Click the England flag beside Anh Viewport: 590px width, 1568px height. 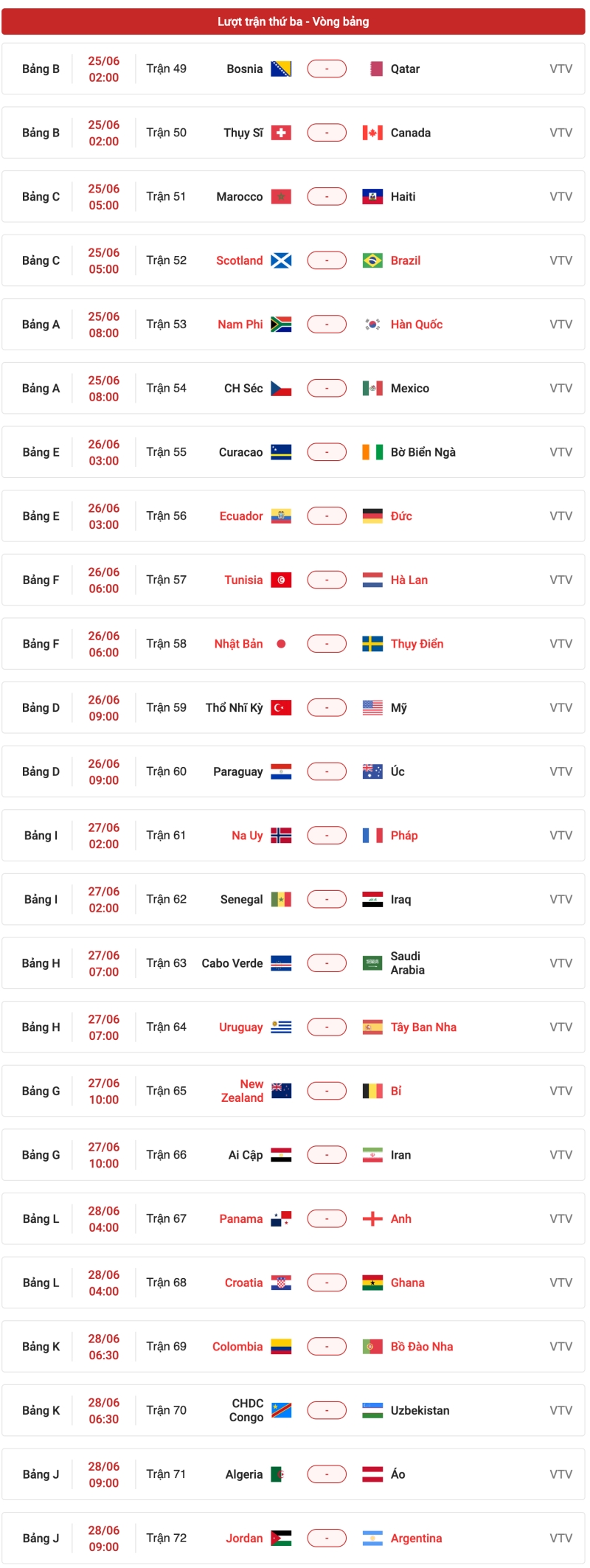[372, 1219]
